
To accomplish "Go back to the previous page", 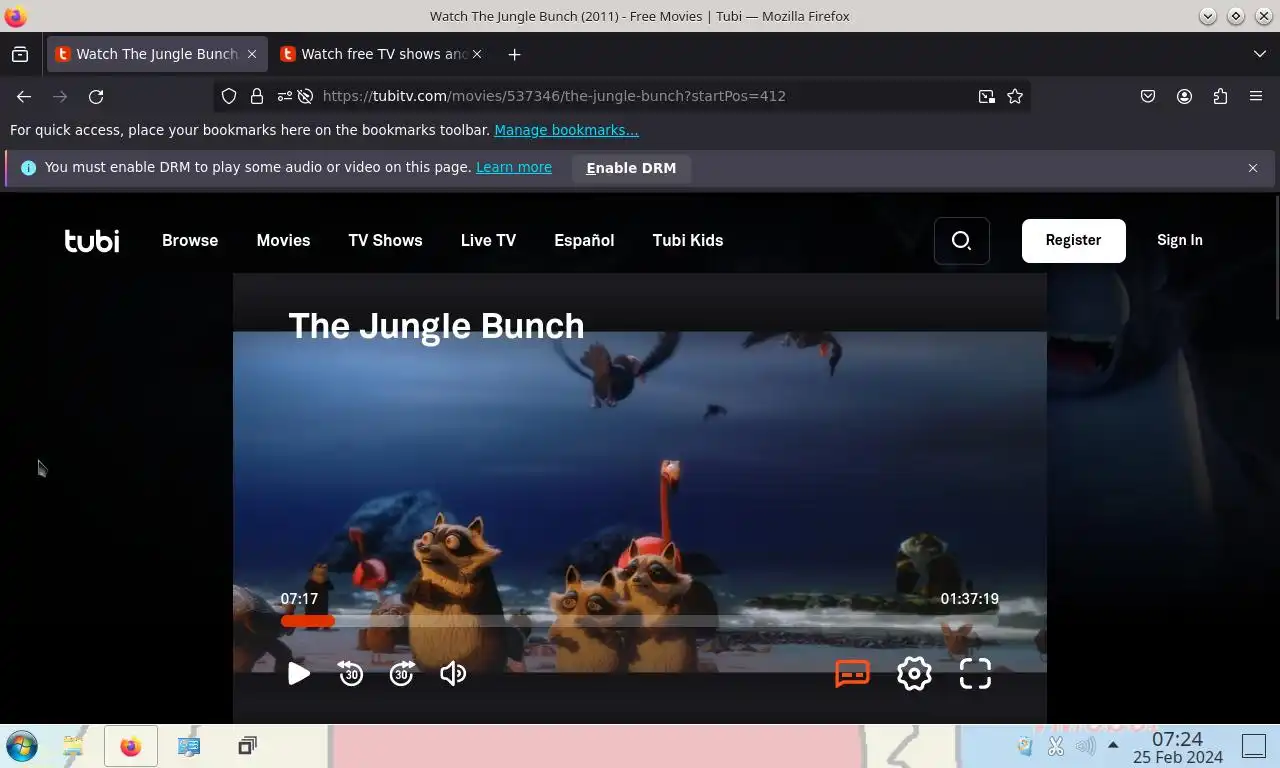I will (24, 96).
